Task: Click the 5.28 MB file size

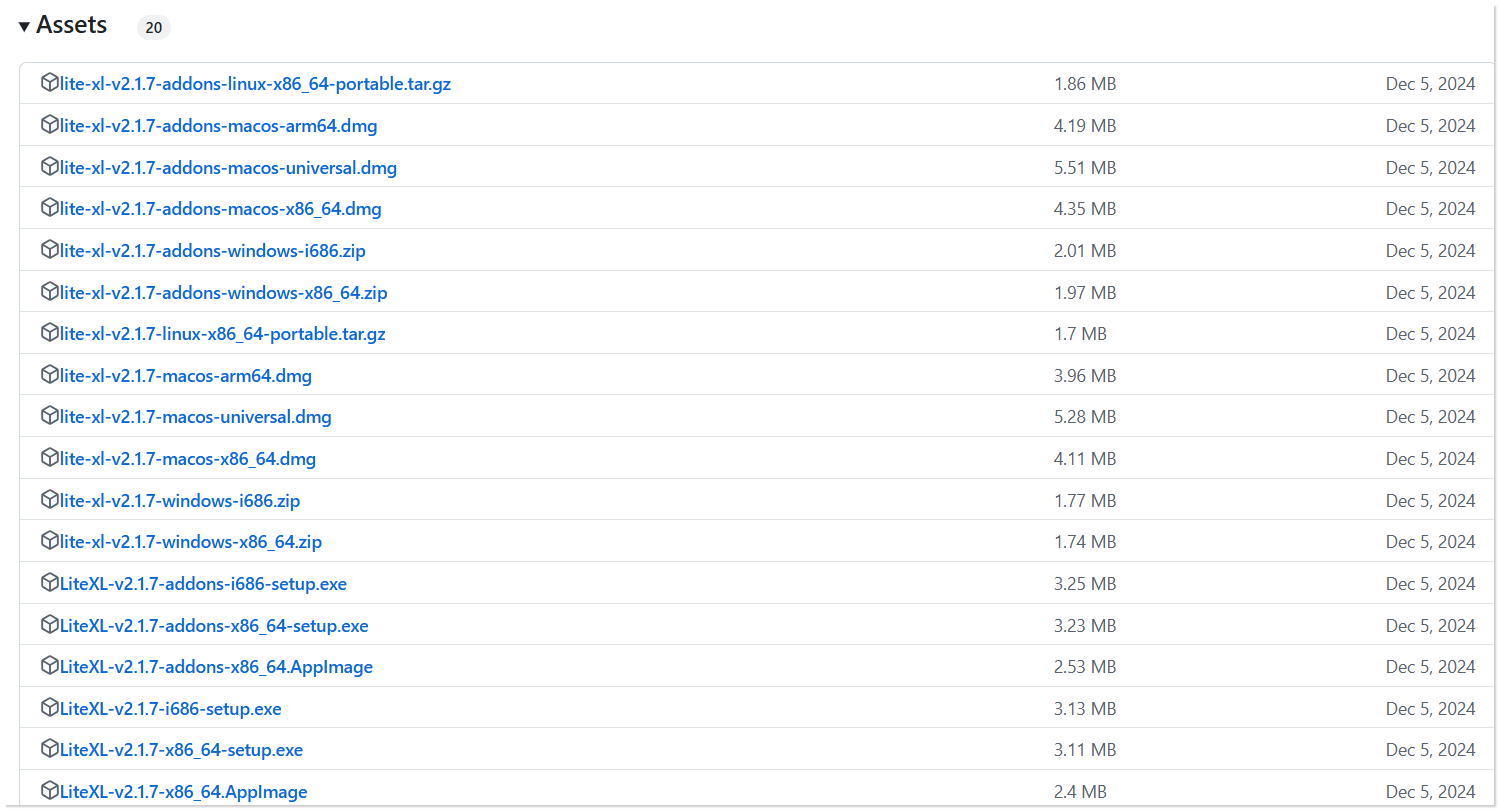Action: point(1085,417)
